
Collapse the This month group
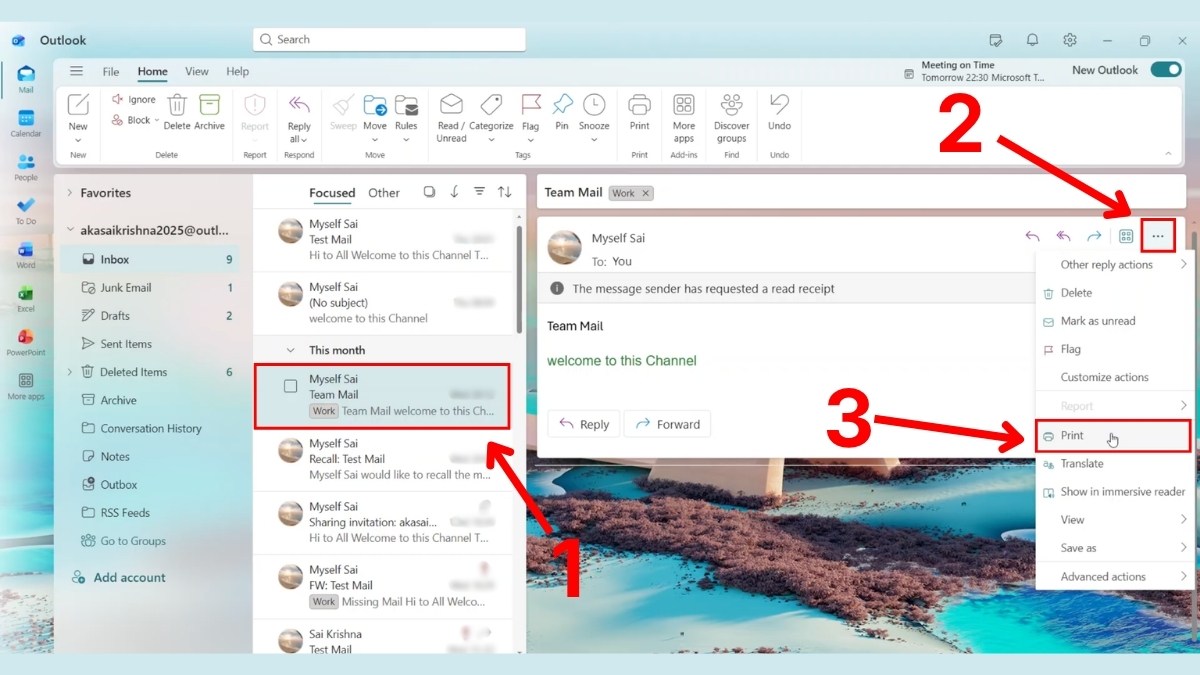click(x=291, y=350)
